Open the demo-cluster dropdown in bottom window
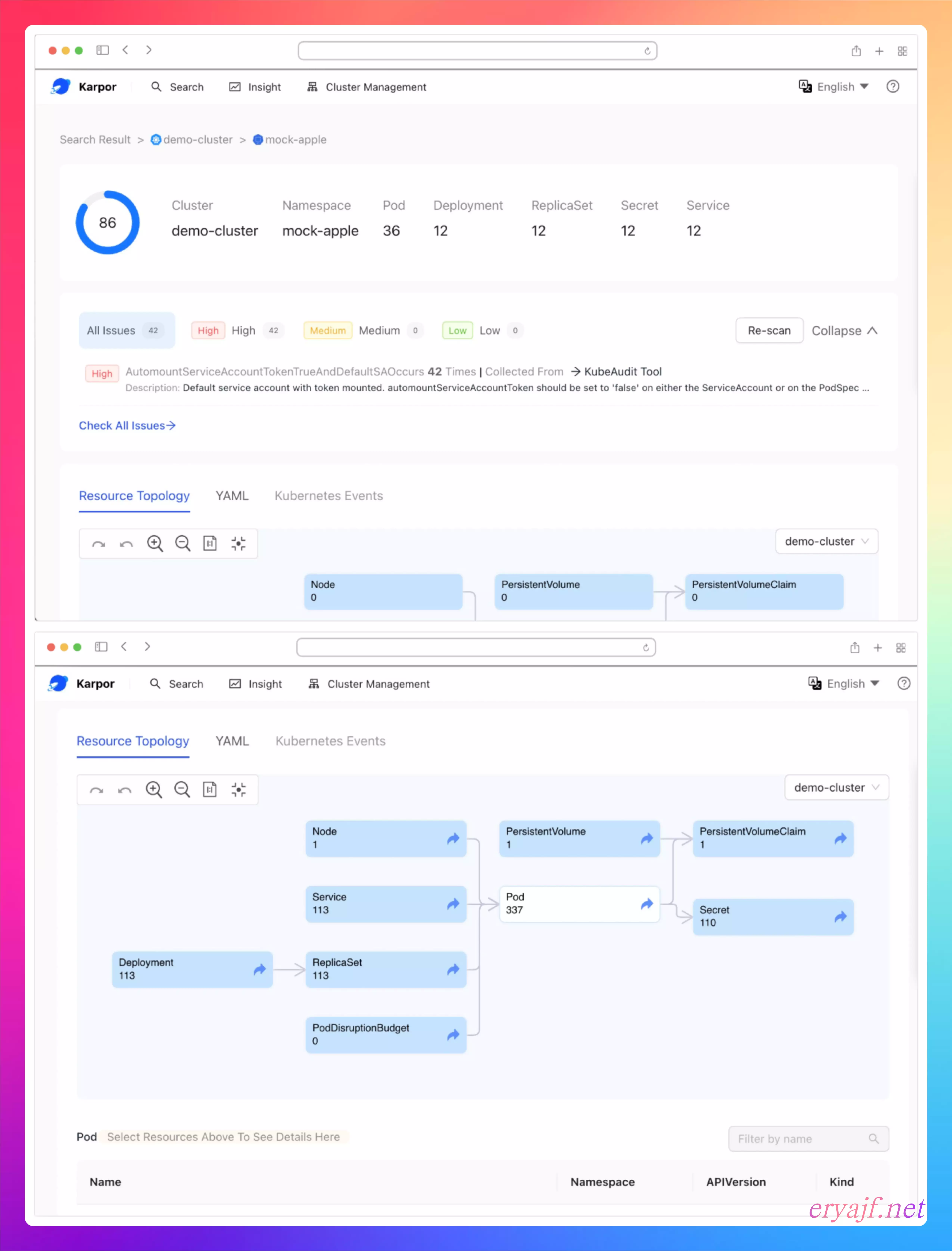This screenshot has height=1251, width=952. click(x=837, y=788)
